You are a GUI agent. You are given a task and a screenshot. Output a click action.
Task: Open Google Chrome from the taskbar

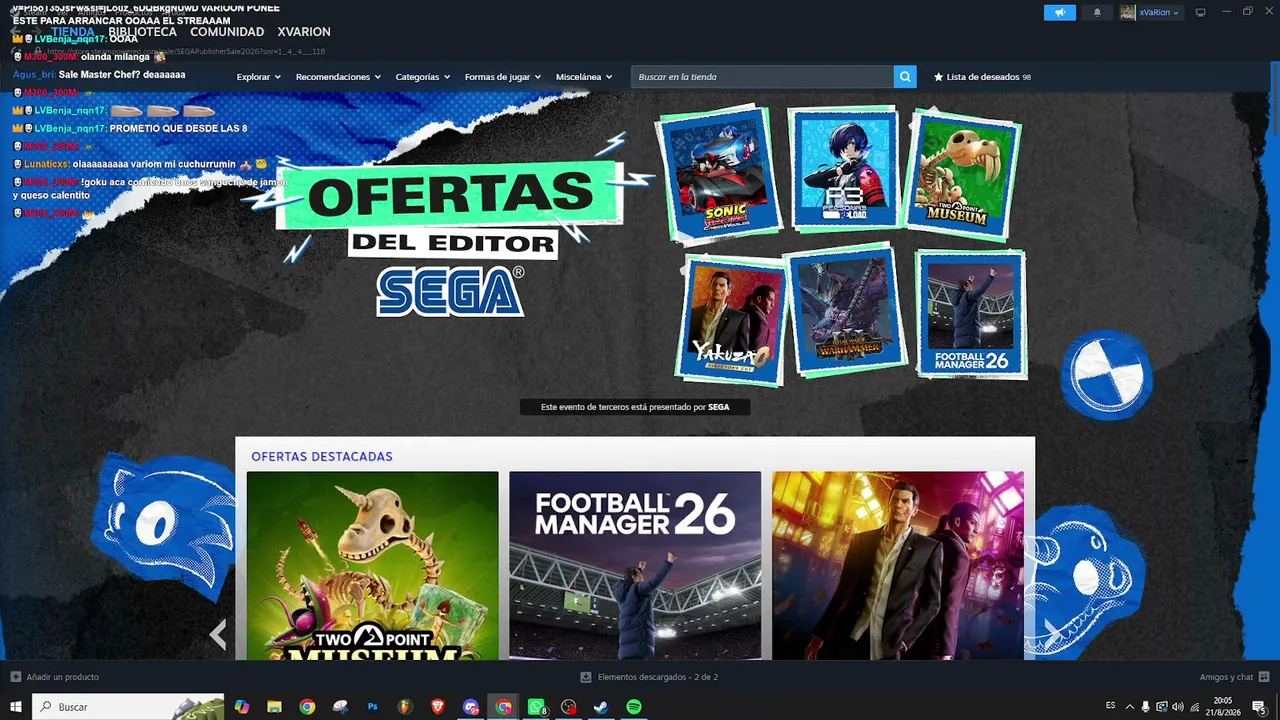coord(307,707)
